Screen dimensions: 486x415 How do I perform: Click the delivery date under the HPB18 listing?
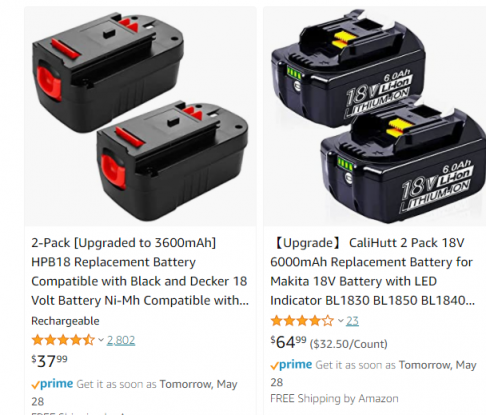click(134, 393)
